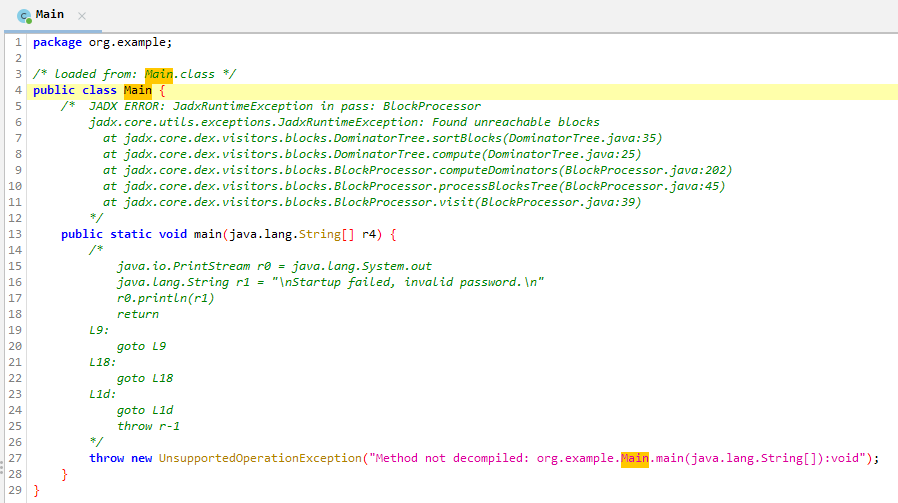This screenshot has height=503, width=898.
Task: Click the BlockProcessor.visit stack trace line
Action: (371, 202)
